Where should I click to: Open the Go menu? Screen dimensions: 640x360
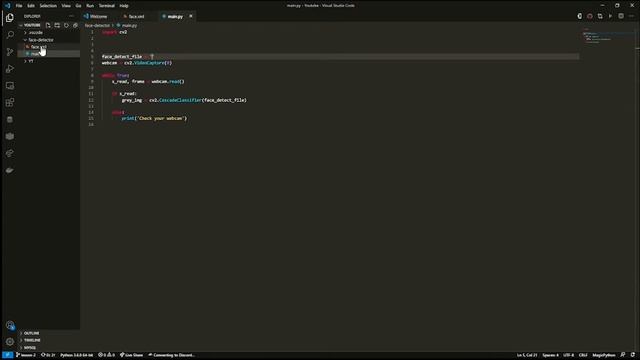click(78, 6)
